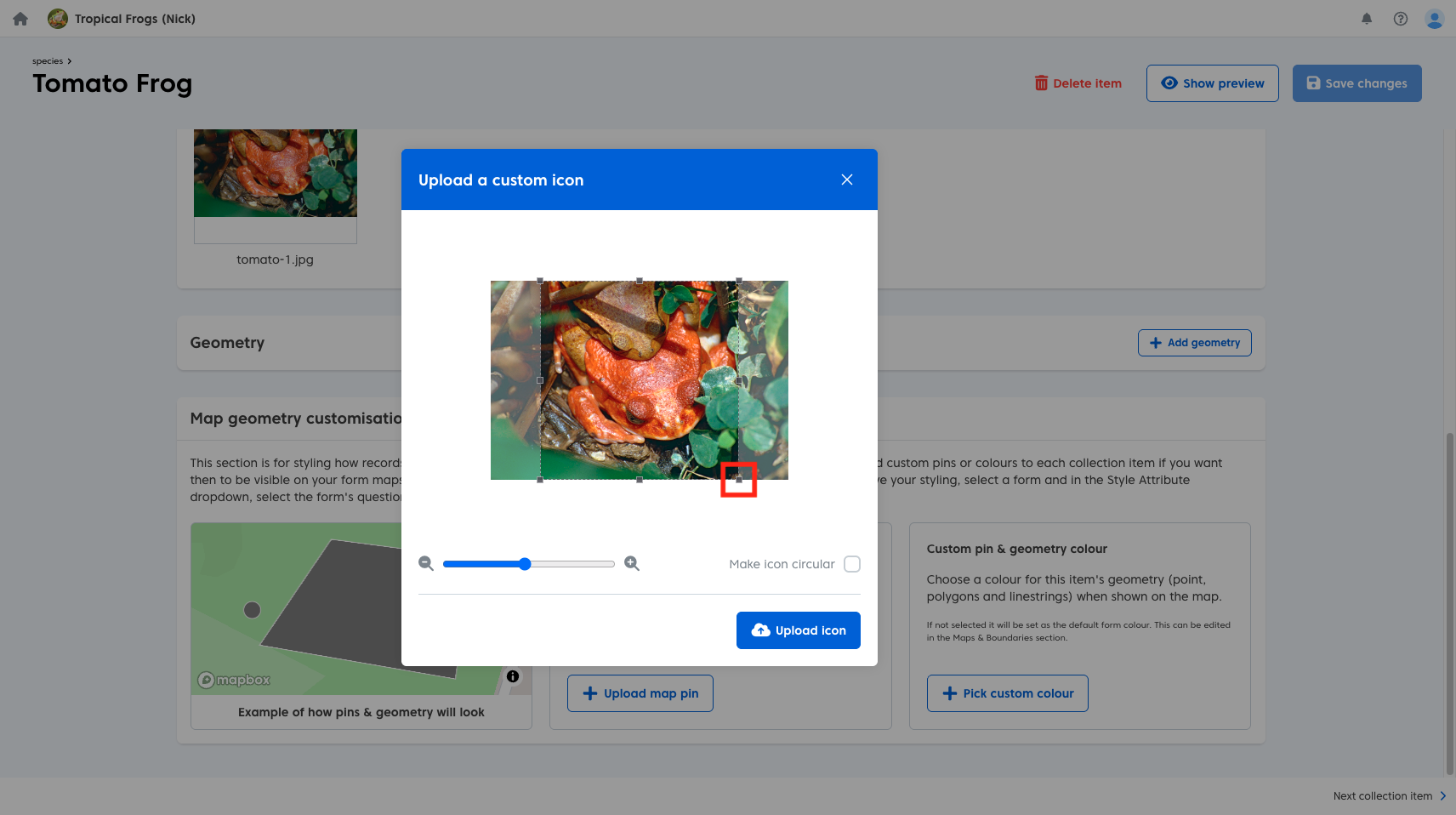Screen dimensions: 1456x815
Task: Click Delete item
Action: [x=1078, y=83]
